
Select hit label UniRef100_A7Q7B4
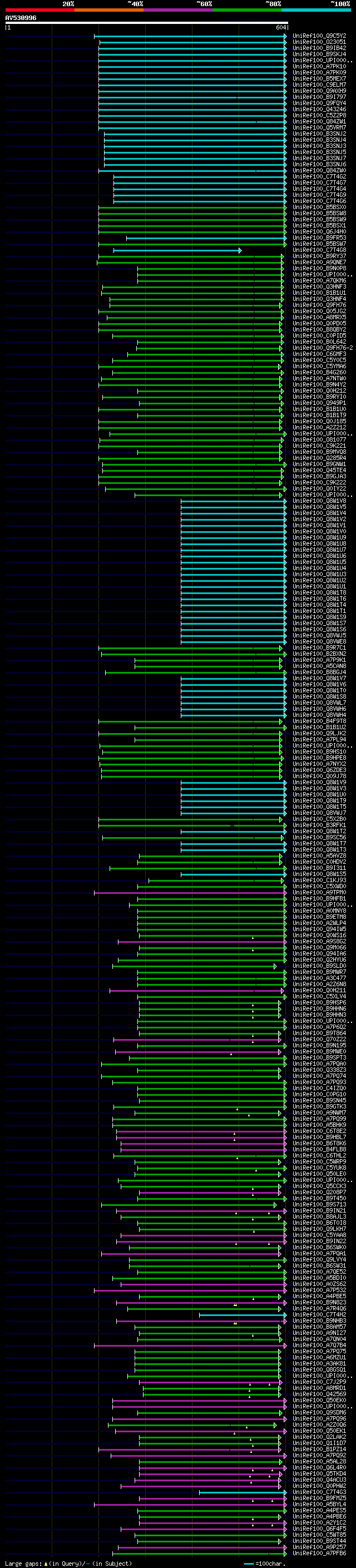pos(319,1345)
